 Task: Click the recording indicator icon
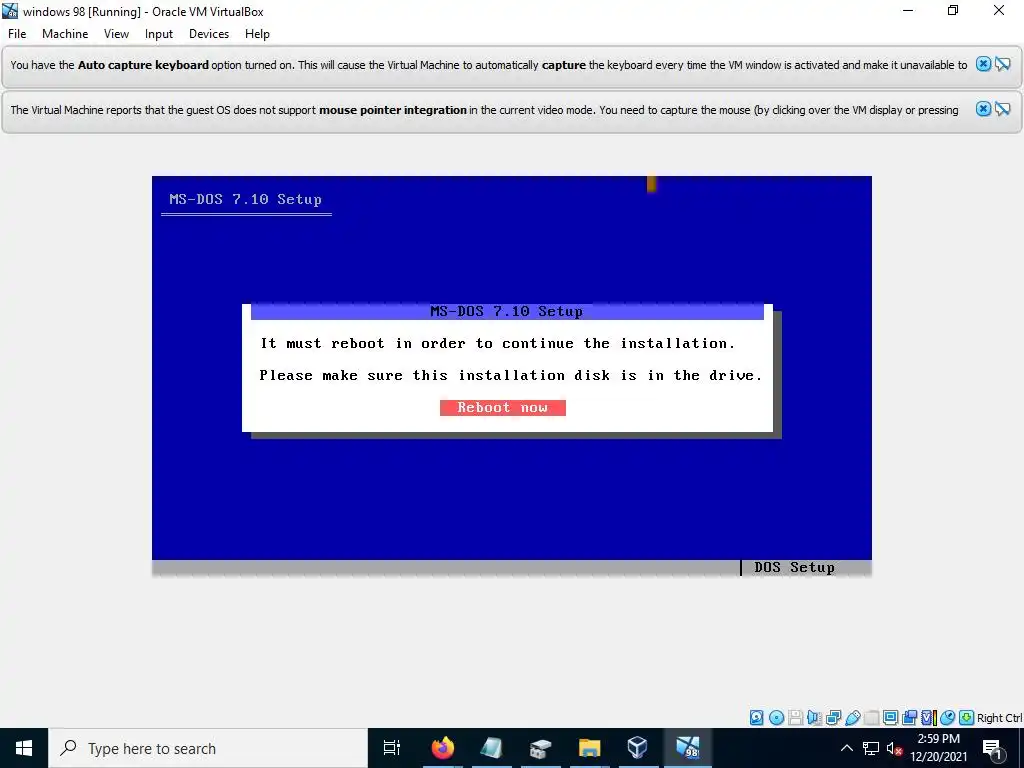(x=910, y=718)
